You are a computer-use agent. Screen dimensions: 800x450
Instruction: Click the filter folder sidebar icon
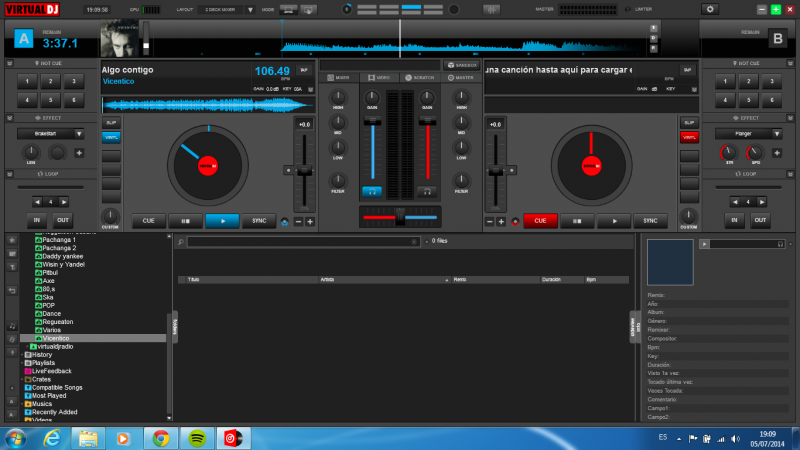12,267
